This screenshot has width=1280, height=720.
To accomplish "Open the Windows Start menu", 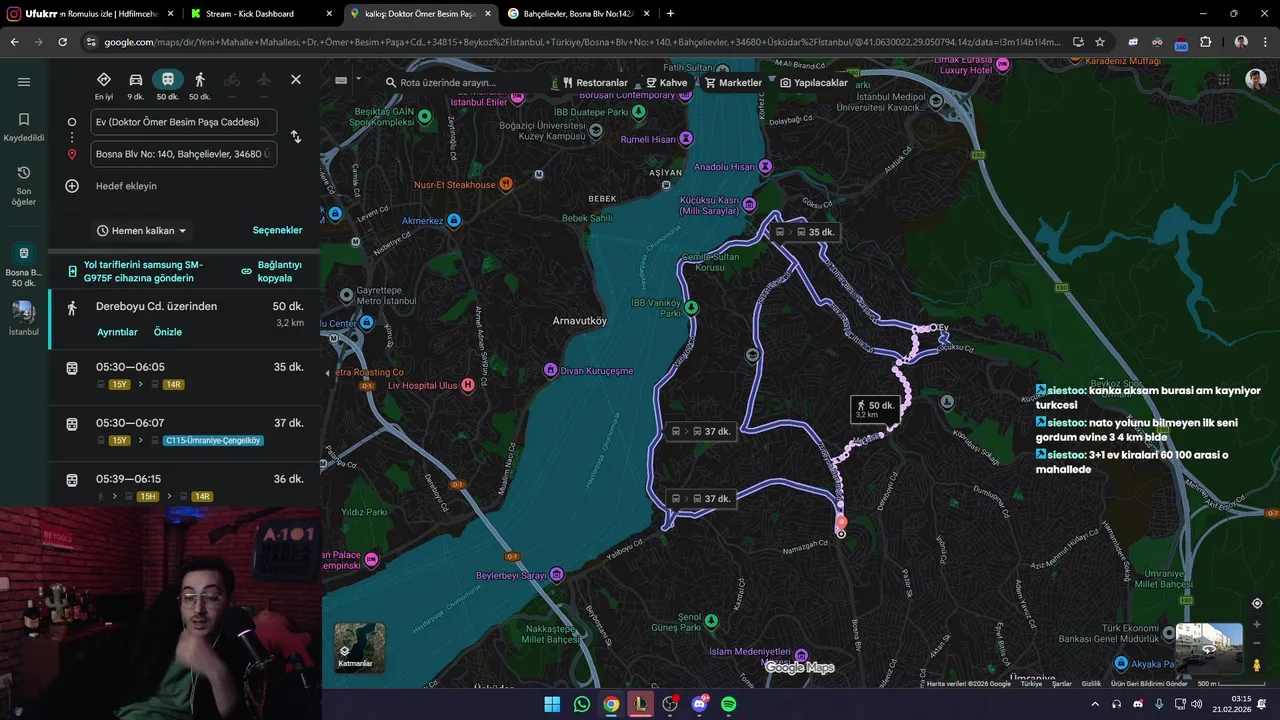I will (552, 704).
